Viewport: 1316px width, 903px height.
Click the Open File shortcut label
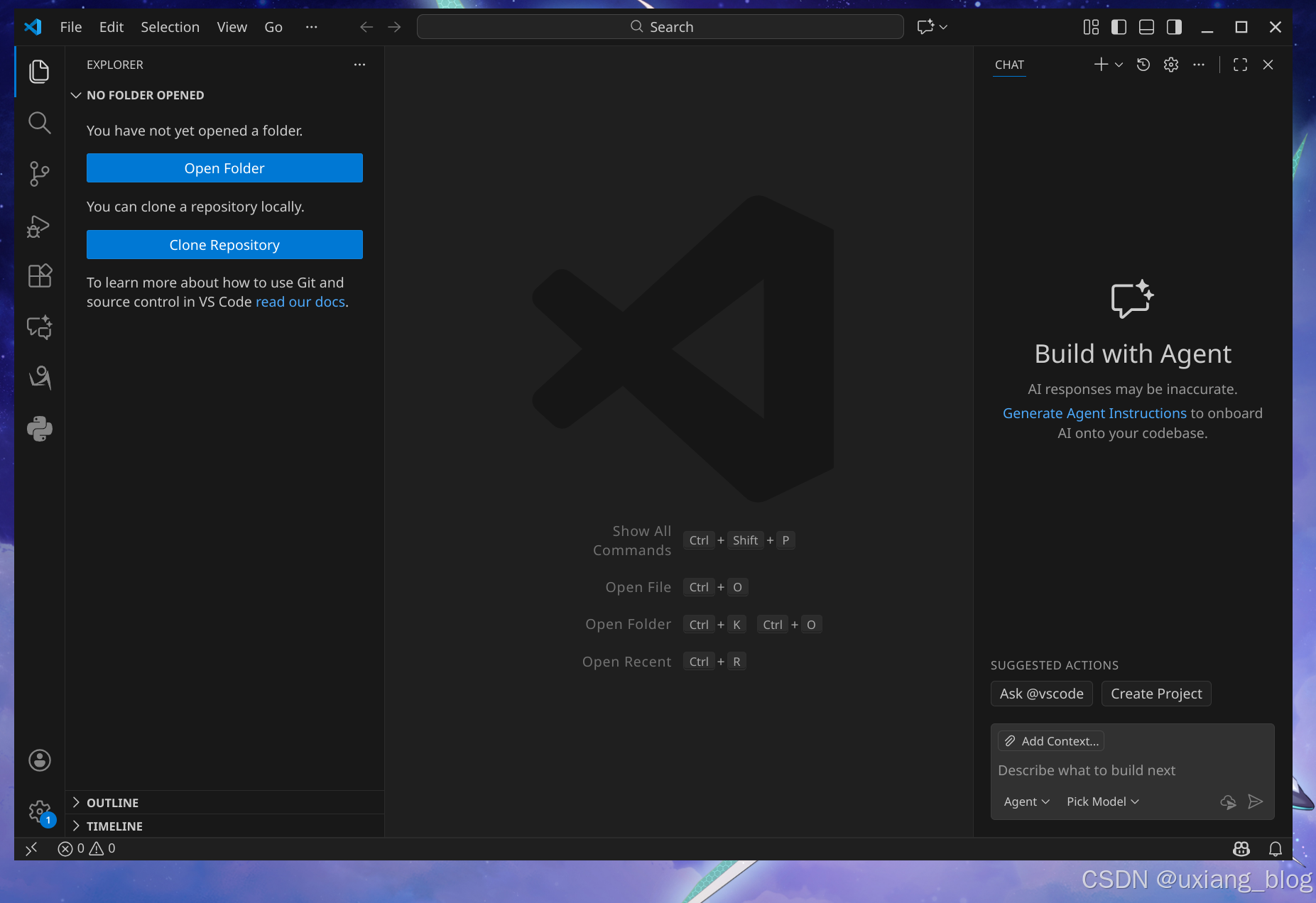638,587
